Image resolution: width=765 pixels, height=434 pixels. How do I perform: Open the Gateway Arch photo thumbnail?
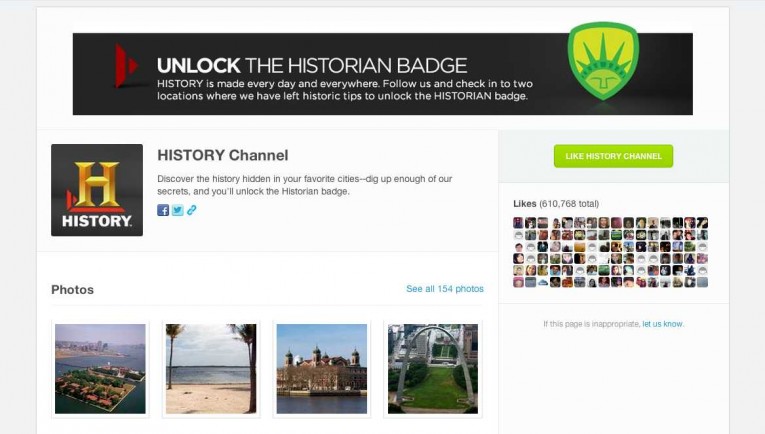pos(433,369)
